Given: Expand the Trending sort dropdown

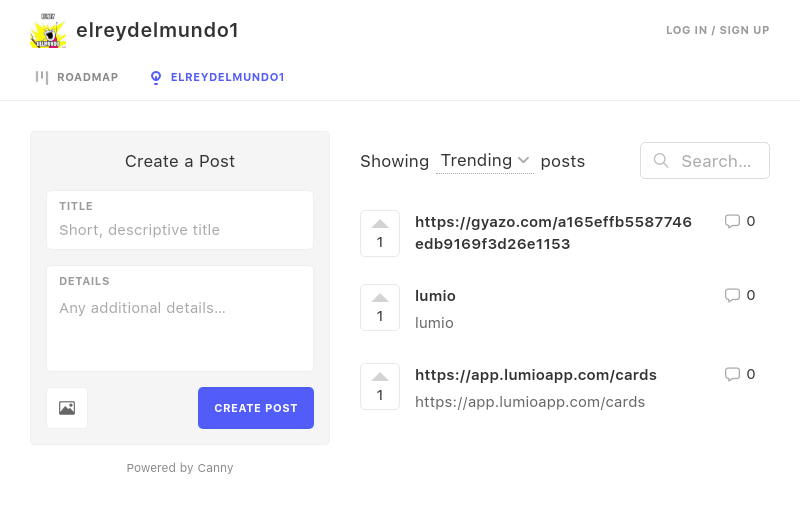Looking at the screenshot, I should click(485, 161).
